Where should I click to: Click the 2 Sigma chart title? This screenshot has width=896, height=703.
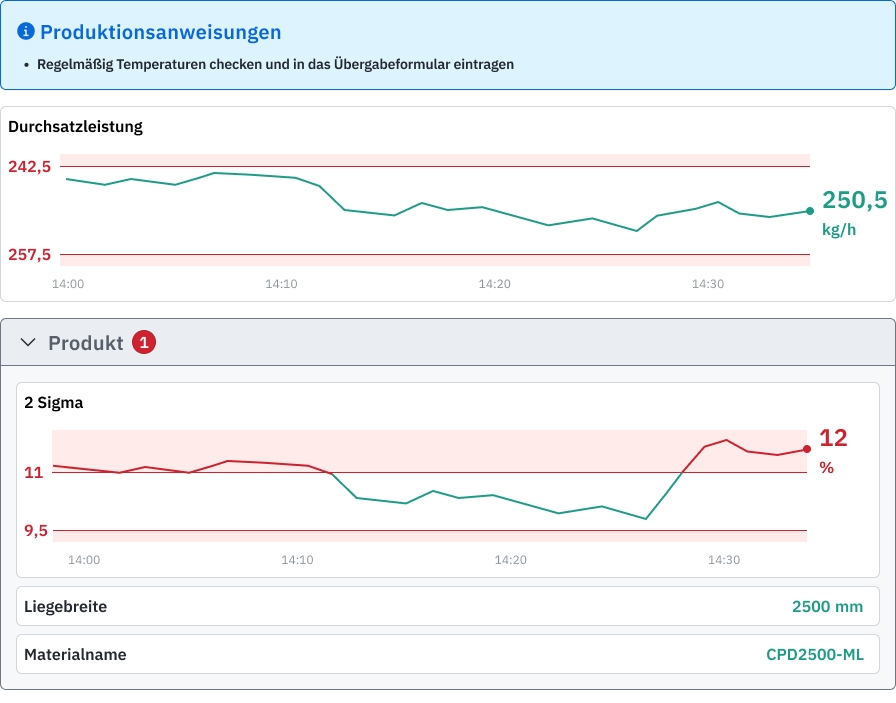(x=54, y=403)
